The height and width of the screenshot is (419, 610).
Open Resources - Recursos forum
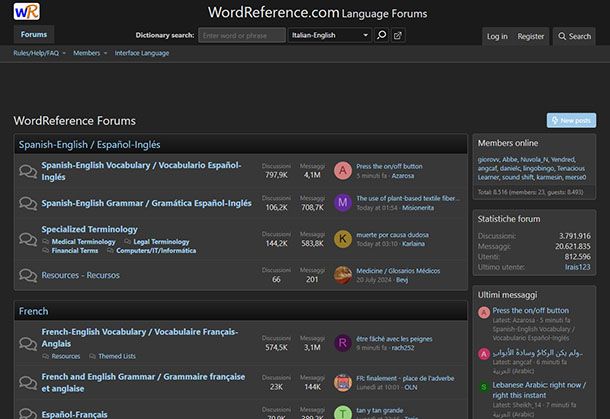click(81, 275)
